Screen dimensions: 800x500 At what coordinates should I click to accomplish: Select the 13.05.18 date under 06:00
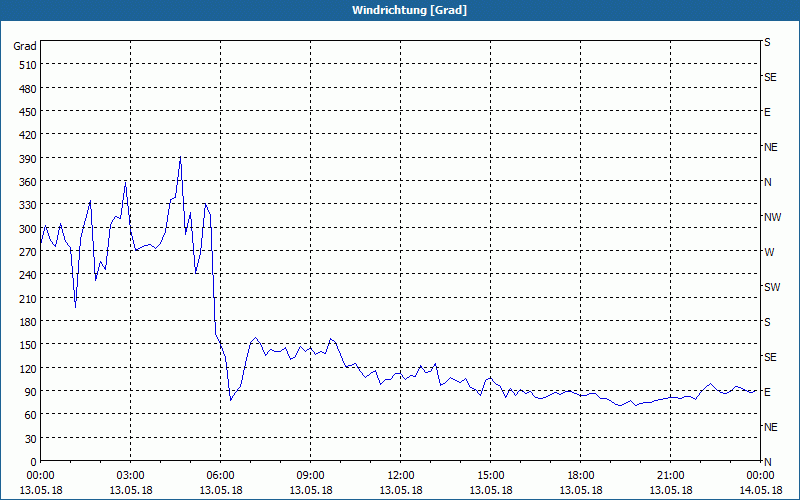click(220, 491)
